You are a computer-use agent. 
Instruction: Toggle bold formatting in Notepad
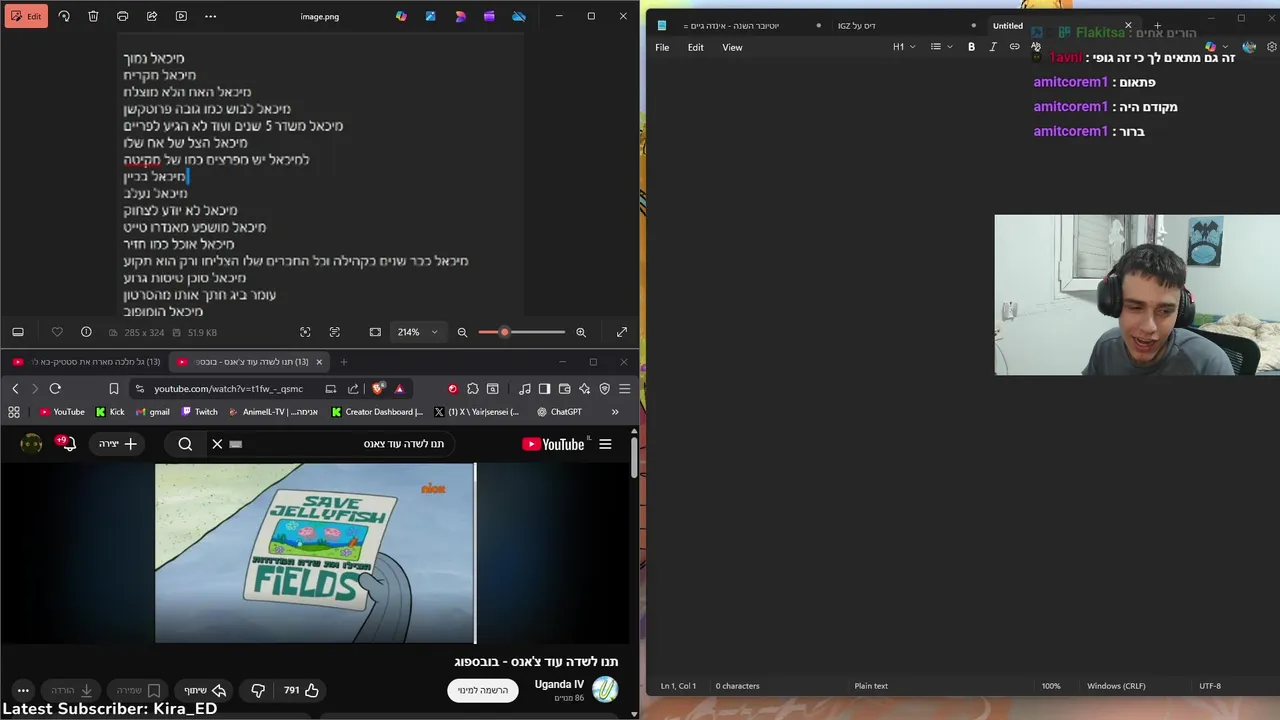971,47
